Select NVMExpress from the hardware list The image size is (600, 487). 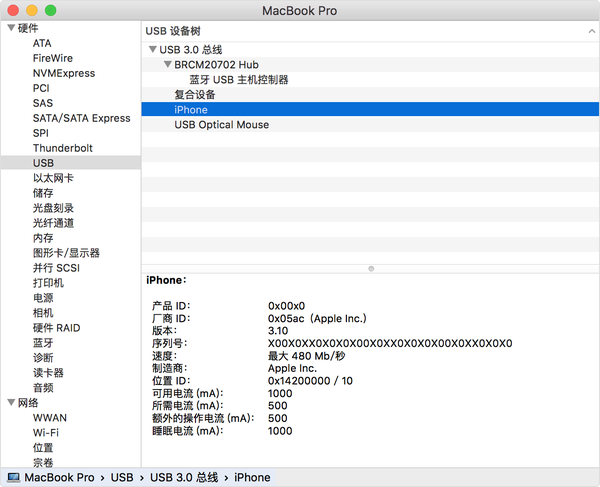pos(64,73)
